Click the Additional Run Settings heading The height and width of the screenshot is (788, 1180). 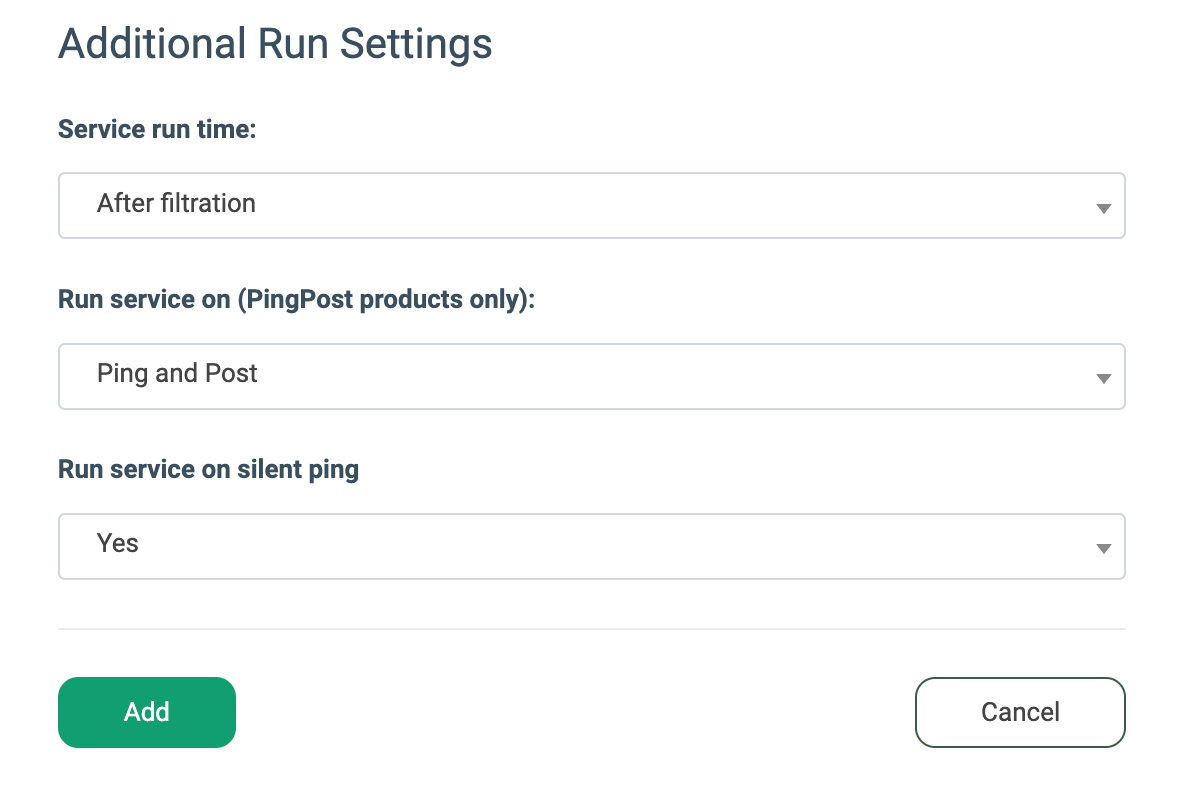click(x=275, y=44)
